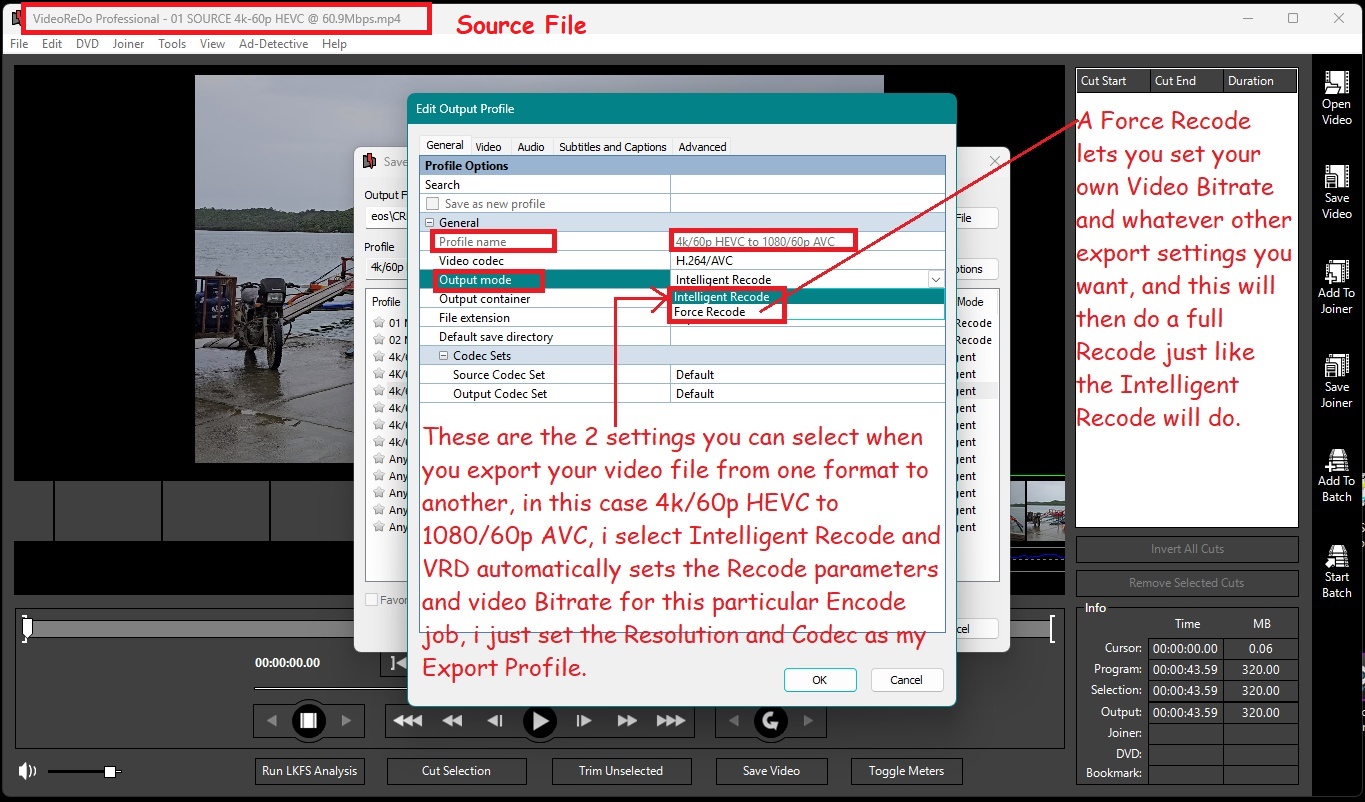The image size is (1365, 802).
Task: Open the DVD menu
Action: 87,44
